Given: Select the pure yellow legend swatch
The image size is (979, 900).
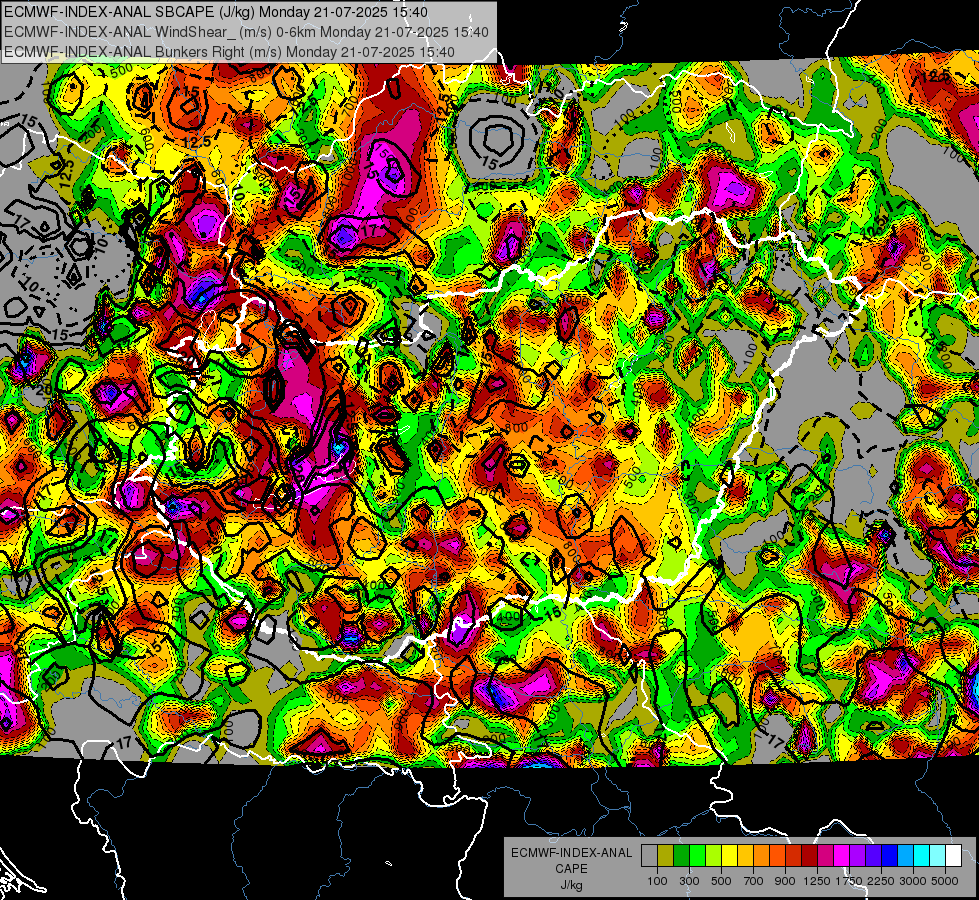Looking at the screenshot, I should click(x=729, y=855).
